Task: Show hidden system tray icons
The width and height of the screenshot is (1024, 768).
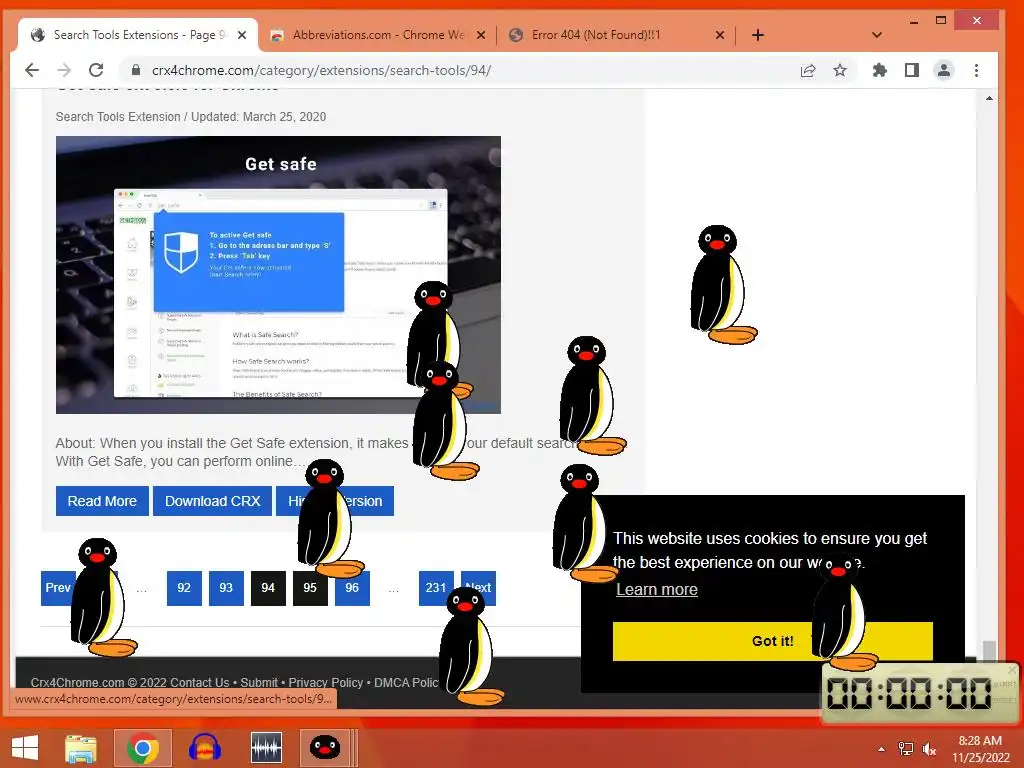Action: pos(882,749)
